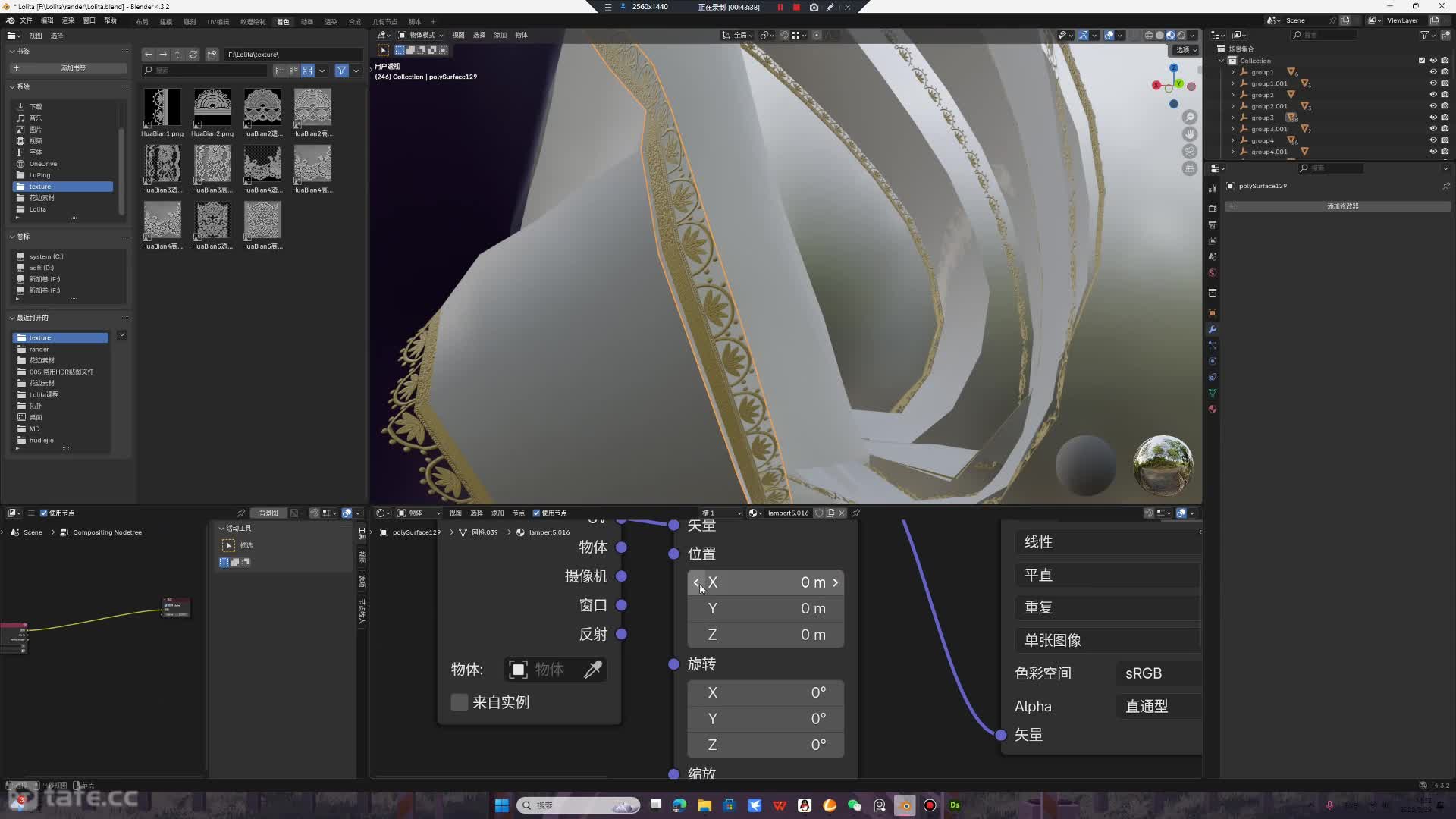Screen dimensions: 1456x819
Task: Open 编辑 menu
Action: 47,20
